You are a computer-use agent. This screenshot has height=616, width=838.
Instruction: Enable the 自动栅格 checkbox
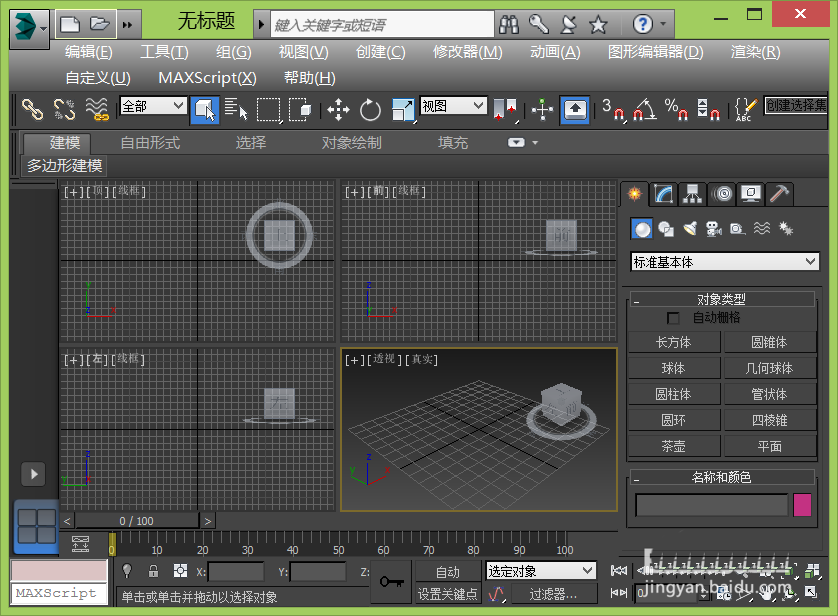tap(673, 318)
